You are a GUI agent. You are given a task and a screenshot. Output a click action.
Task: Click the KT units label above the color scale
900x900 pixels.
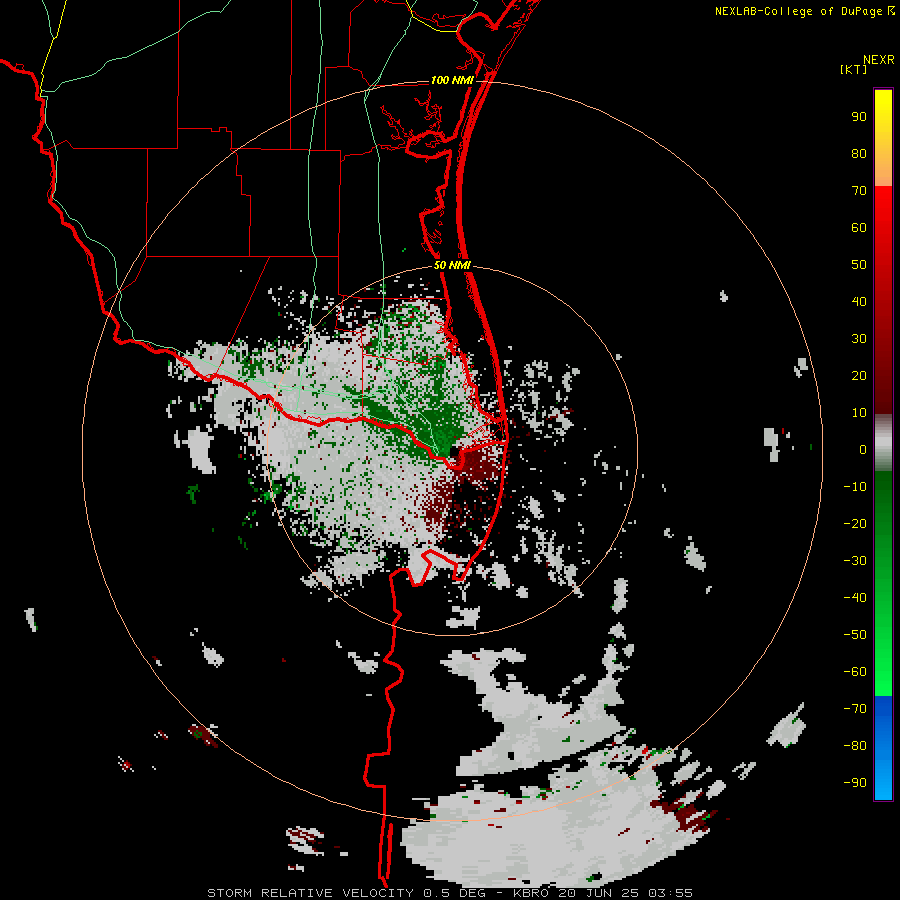tap(854, 69)
